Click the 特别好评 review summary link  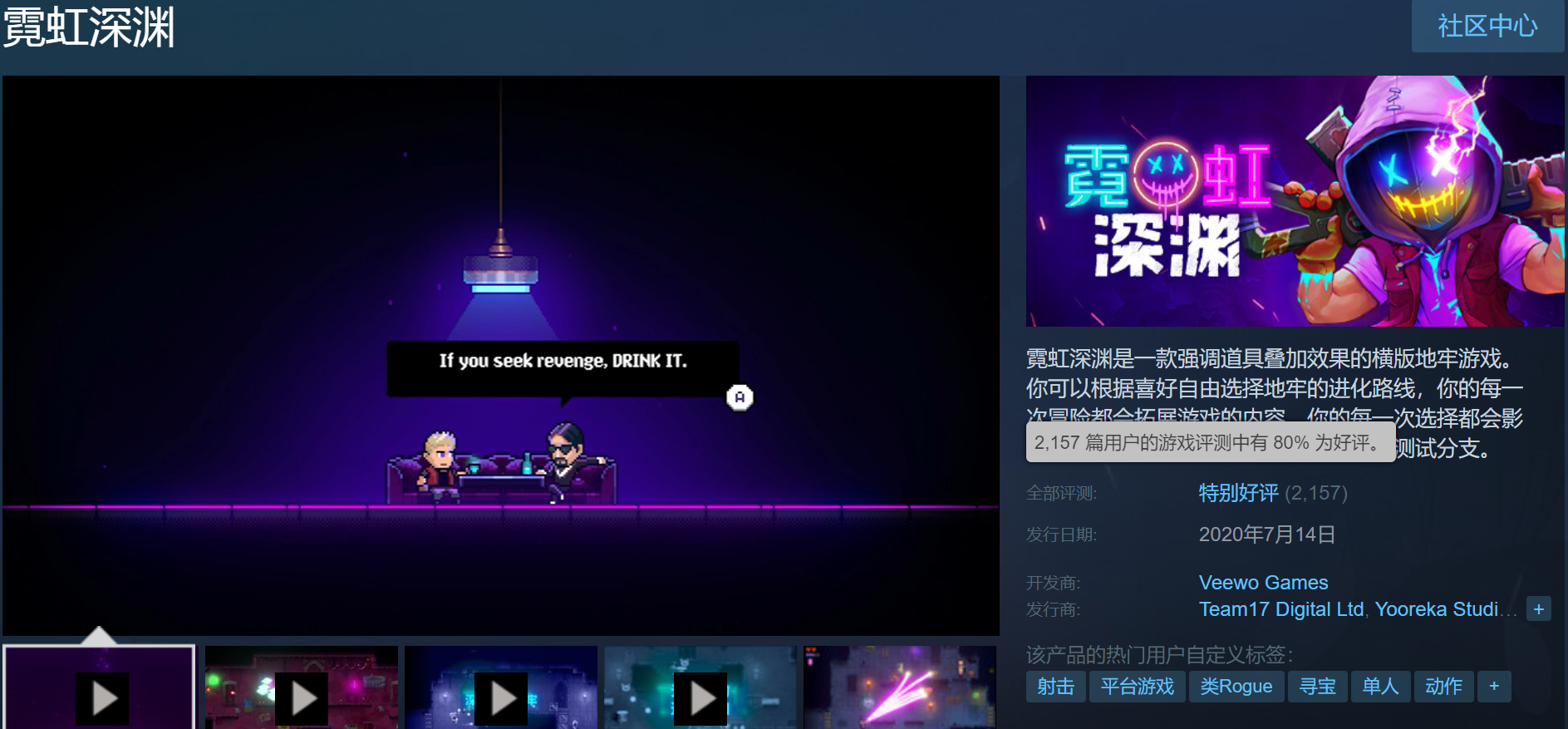point(1238,493)
